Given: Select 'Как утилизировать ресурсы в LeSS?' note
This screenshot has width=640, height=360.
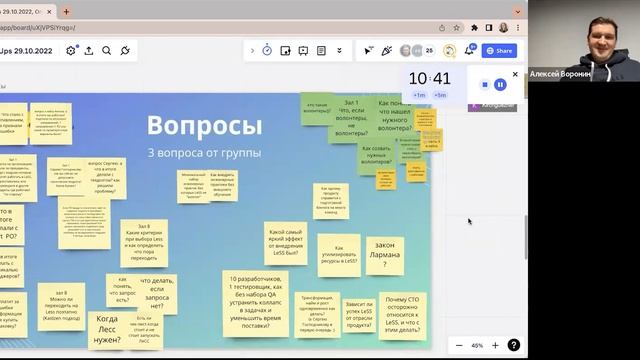Looking at the screenshot, I should tap(339, 256).
